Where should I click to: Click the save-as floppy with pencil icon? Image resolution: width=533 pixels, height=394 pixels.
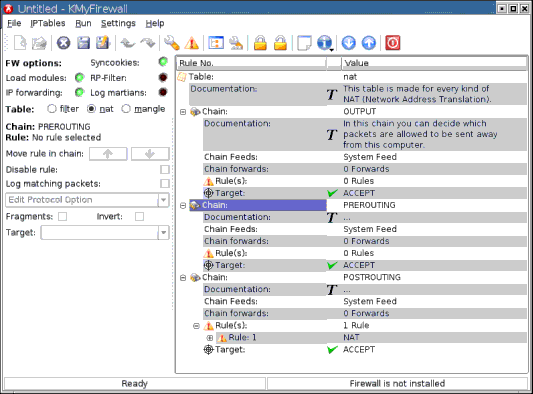point(103,43)
